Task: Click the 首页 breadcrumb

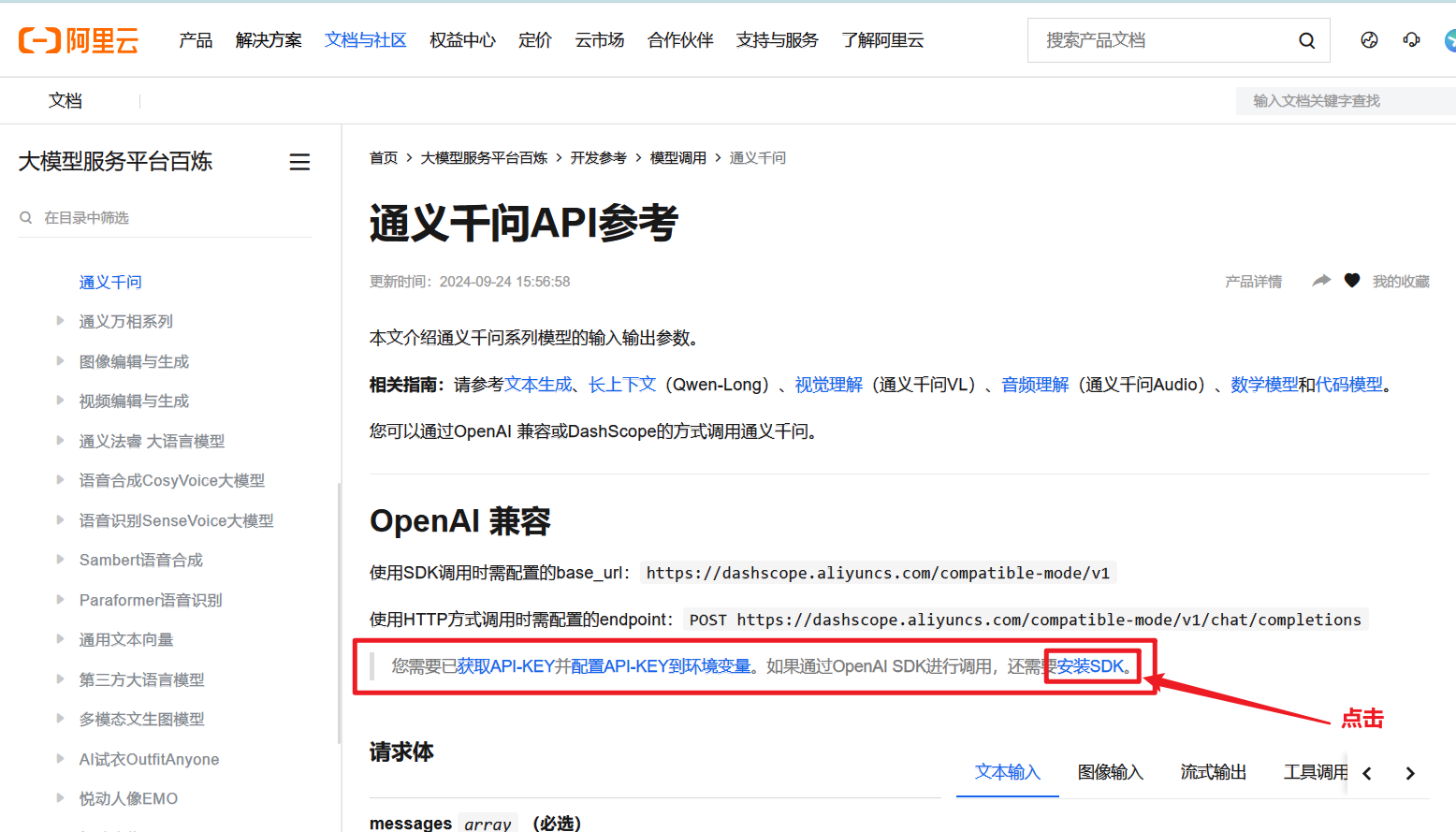Action: [x=384, y=158]
